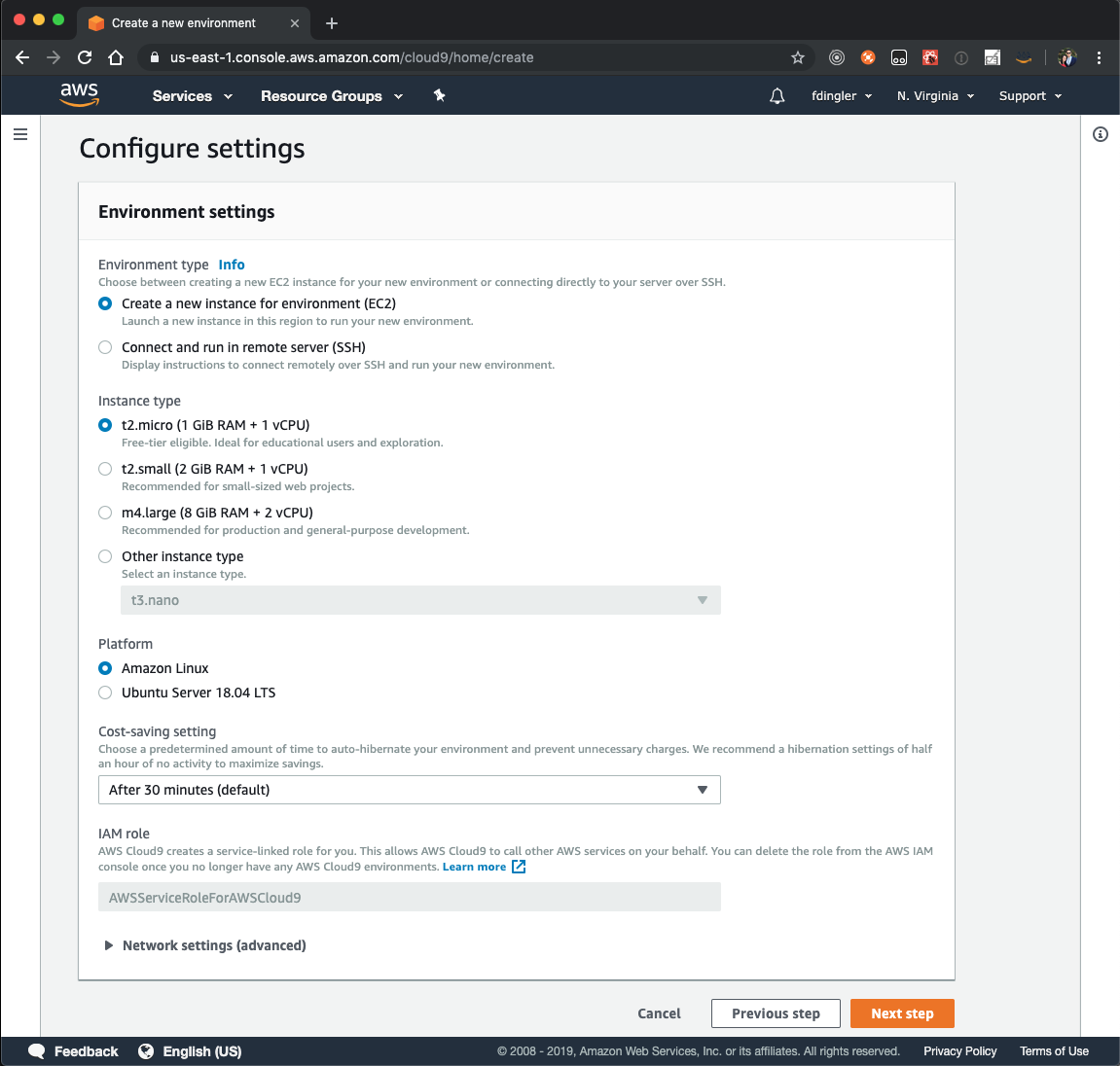Screen dimensions: 1120x1066
Task: Click the pin shortcuts icon in navbar
Action: tap(439, 95)
